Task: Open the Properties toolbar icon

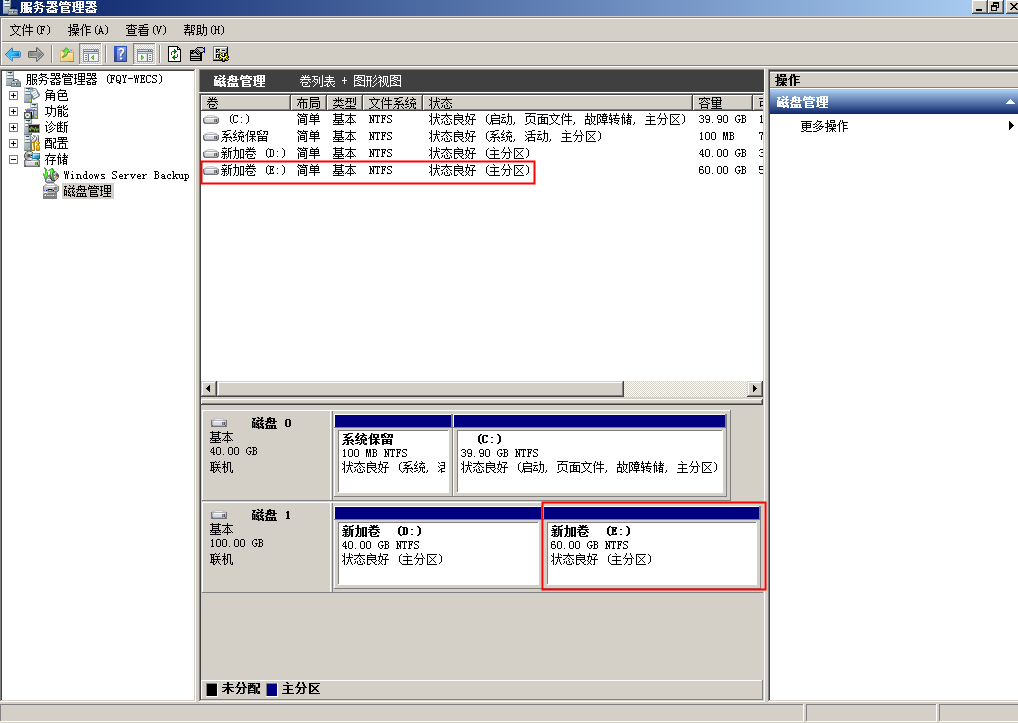Action: tap(197, 54)
